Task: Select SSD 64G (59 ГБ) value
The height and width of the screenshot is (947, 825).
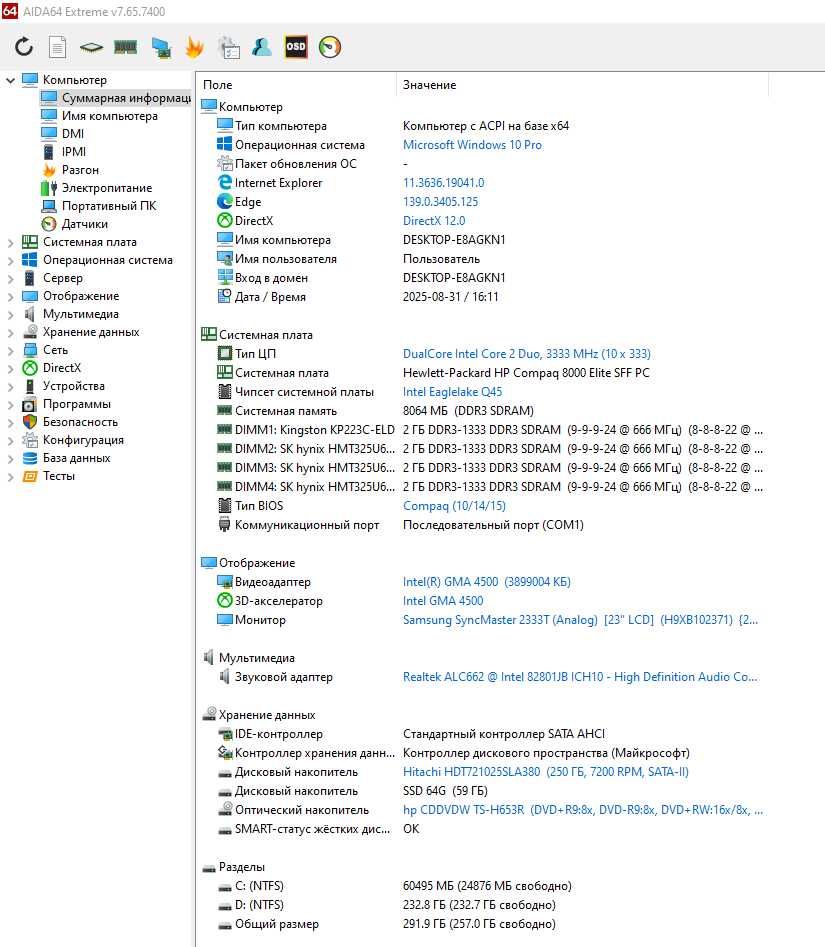Action: coord(445,791)
